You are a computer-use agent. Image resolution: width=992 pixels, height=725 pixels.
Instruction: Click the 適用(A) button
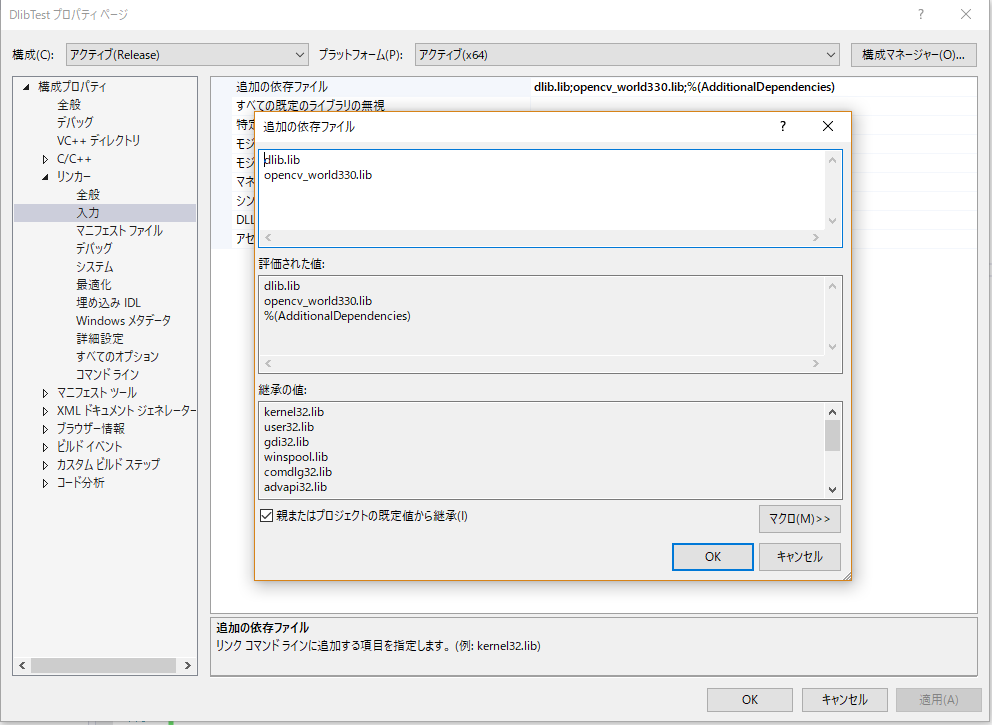[x=938, y=699]
